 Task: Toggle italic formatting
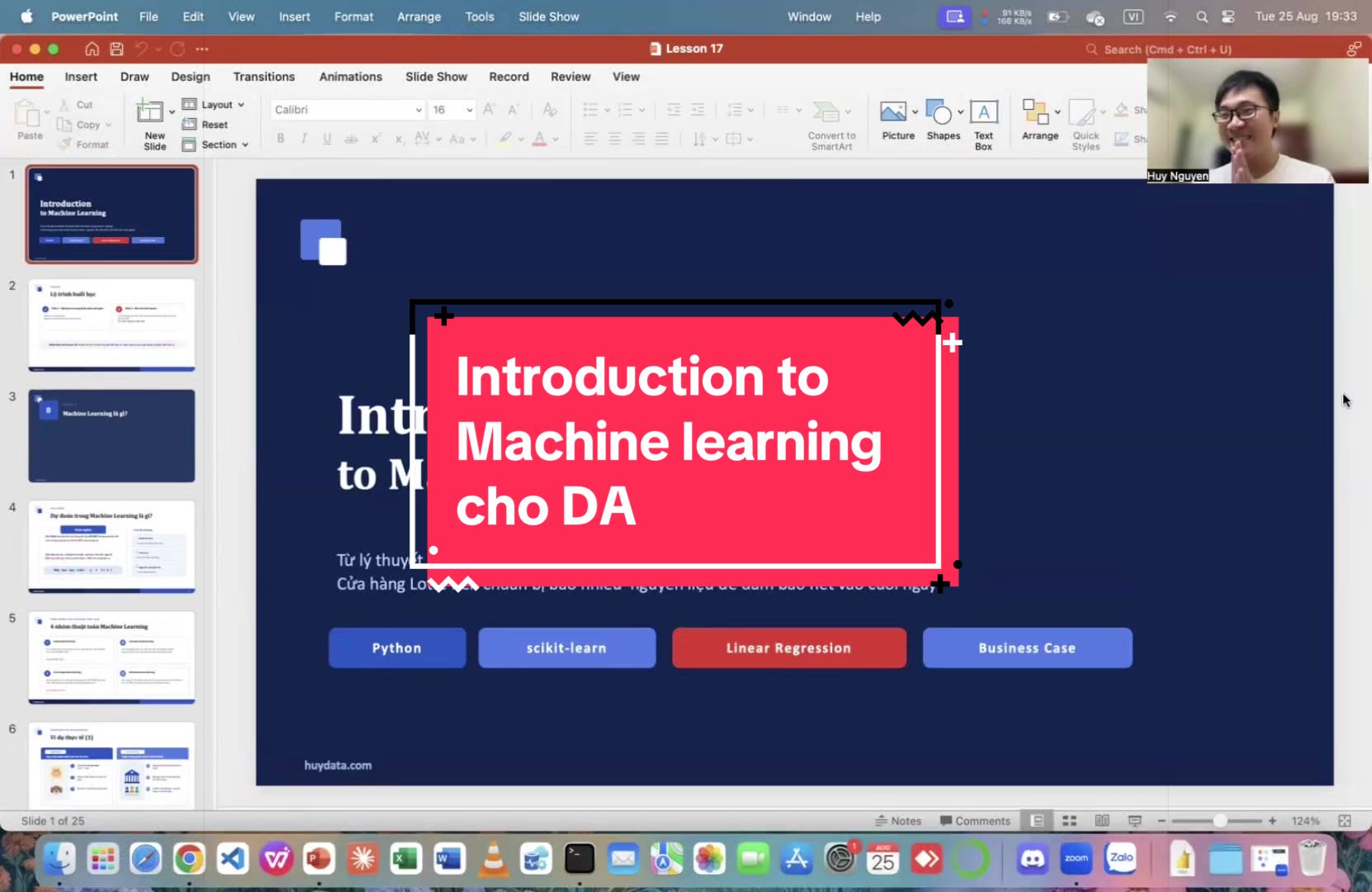click(x=304, y=139)
